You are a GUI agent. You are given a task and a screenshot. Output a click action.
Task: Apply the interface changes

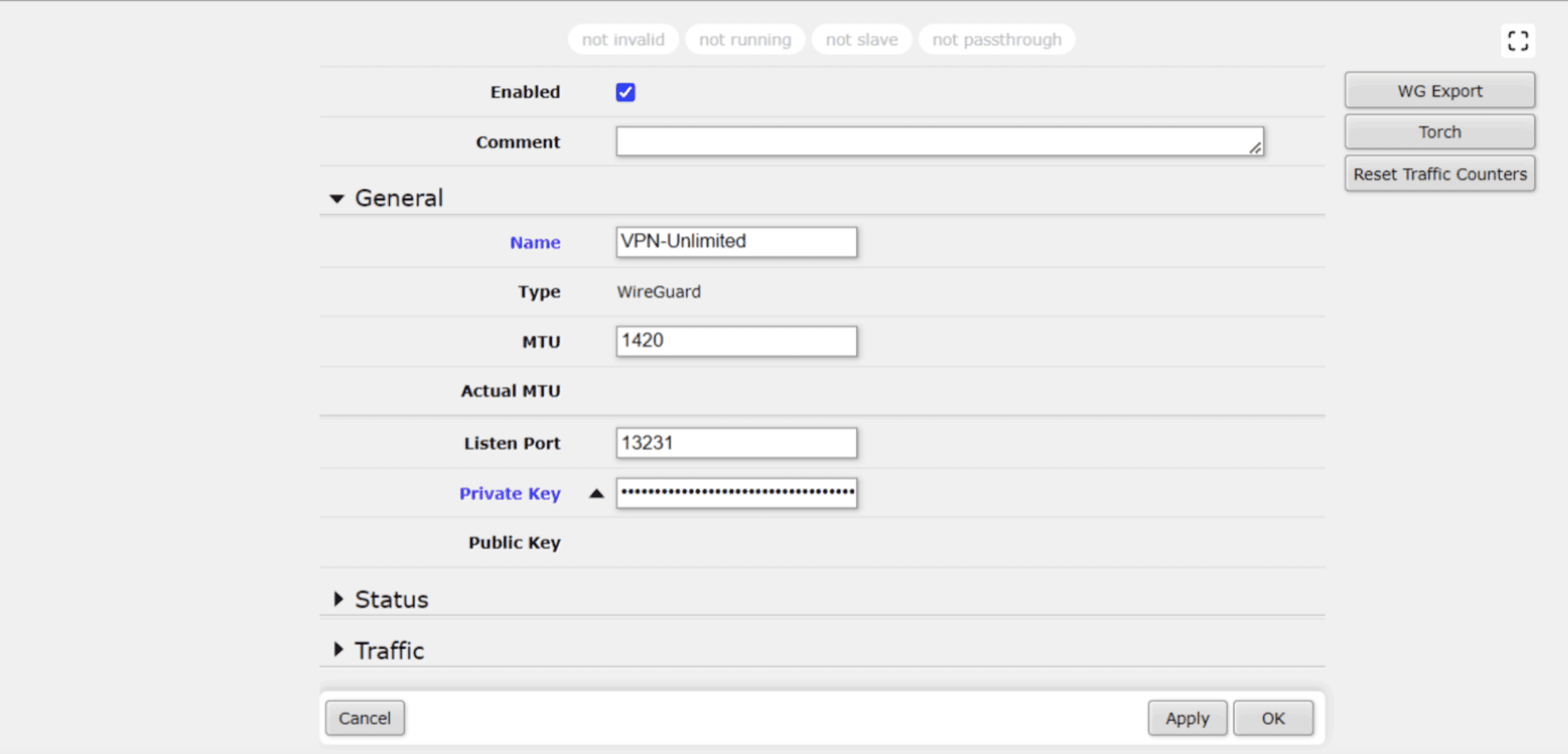tap(1187, 718)
